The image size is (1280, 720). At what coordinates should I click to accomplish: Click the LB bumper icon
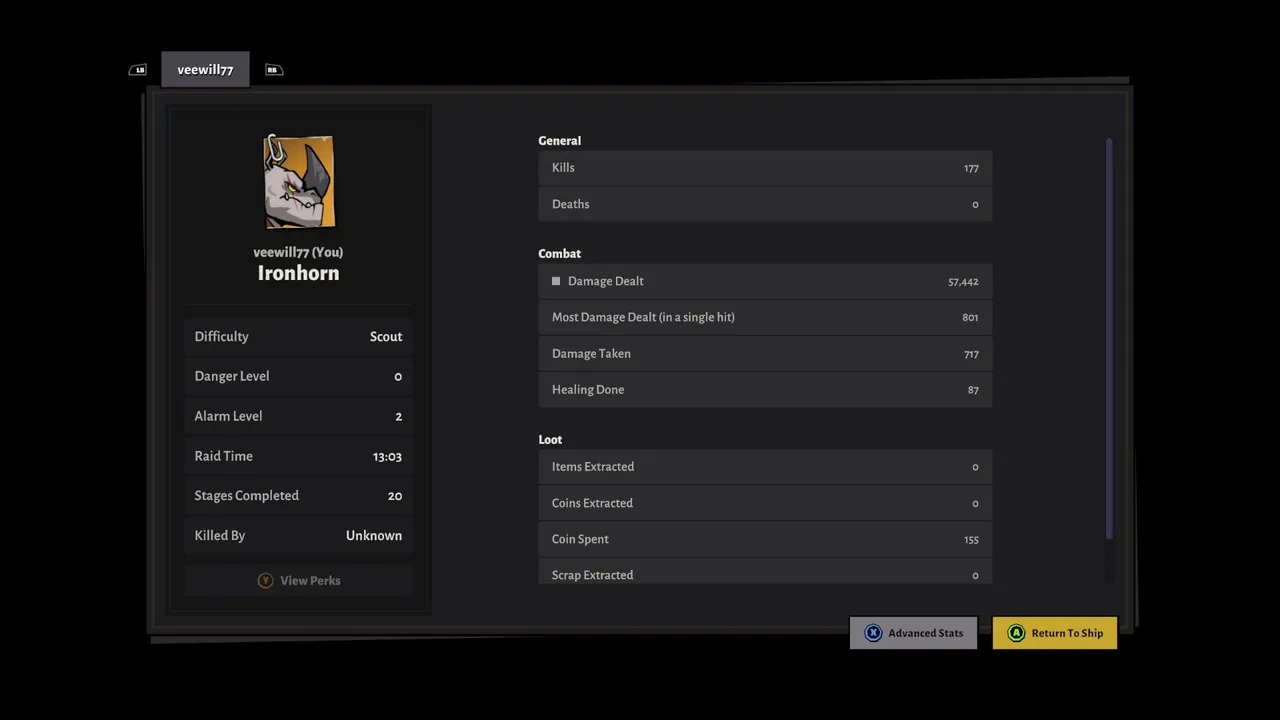coord(138,70)
